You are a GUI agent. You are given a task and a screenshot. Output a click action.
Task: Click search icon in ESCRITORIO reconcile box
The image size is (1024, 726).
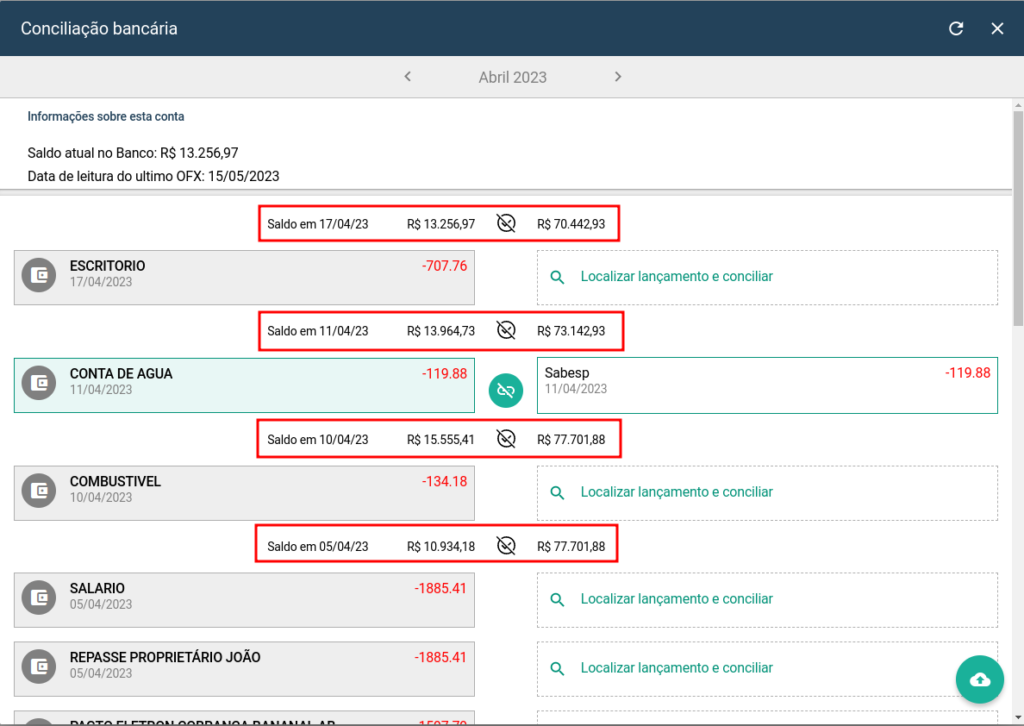pyautogui.click(x=557, y=277)
